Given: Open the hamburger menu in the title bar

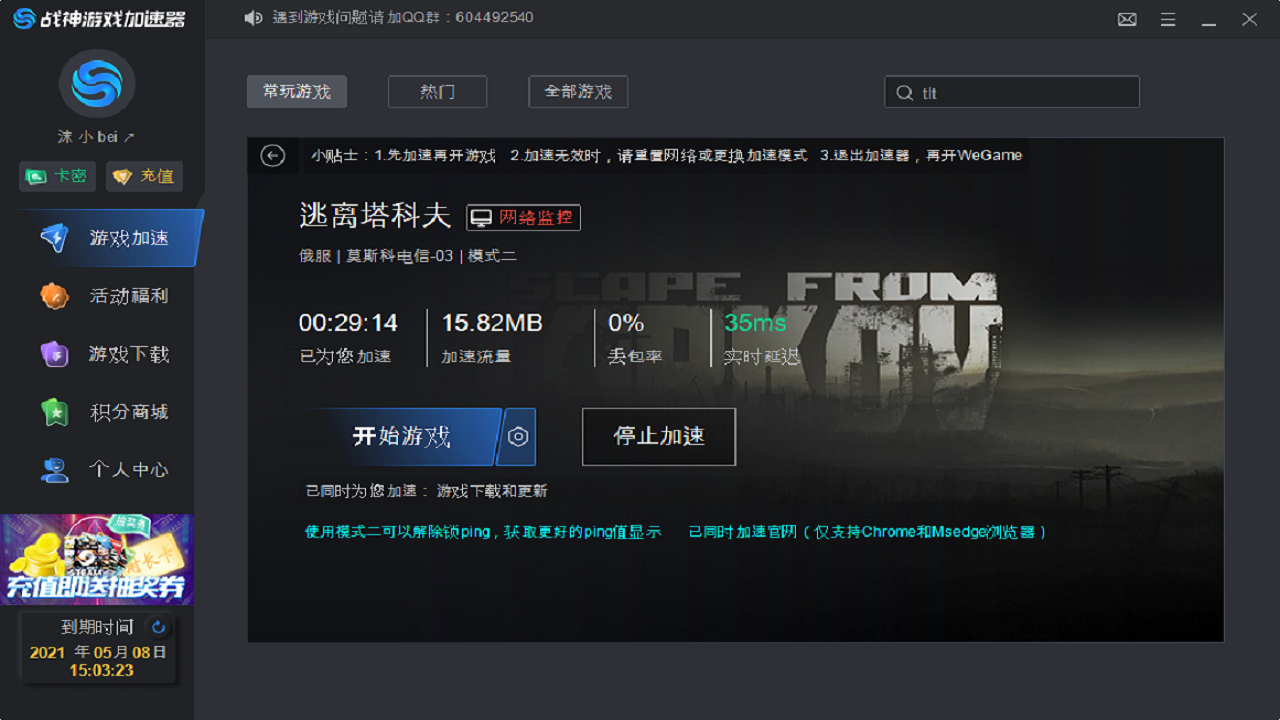Looking at the screenshot, I should point(1168,18).
